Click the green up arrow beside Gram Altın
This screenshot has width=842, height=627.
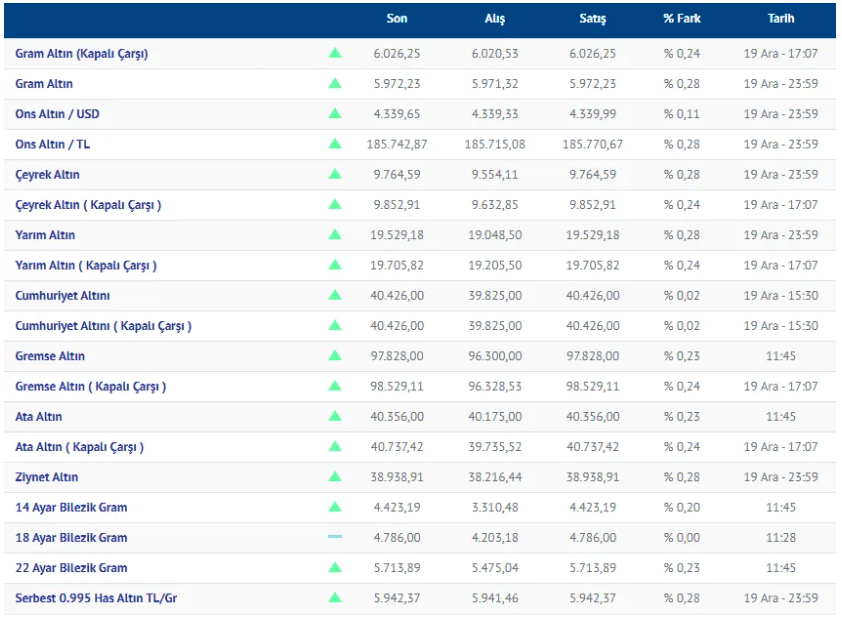coord(335,84)
